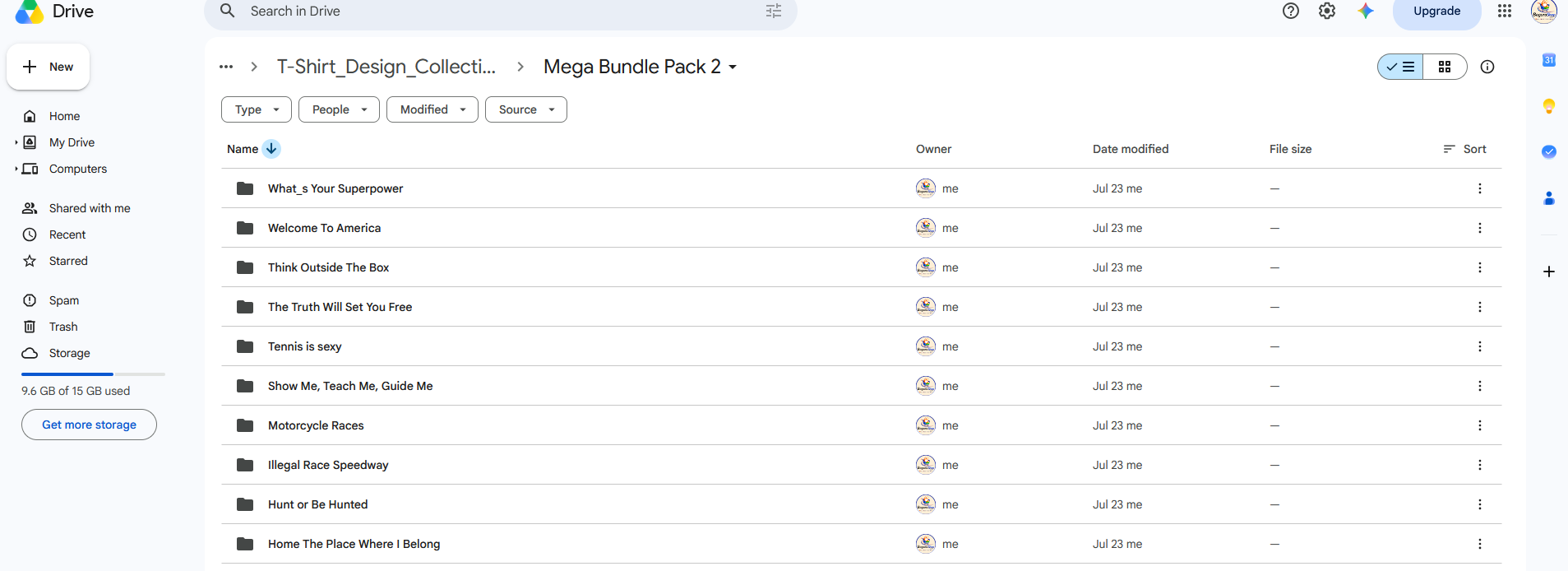Expand the Mega Bundle Pack 2 dropdown
The image size is (1568, 571).
tap(733, 67)
